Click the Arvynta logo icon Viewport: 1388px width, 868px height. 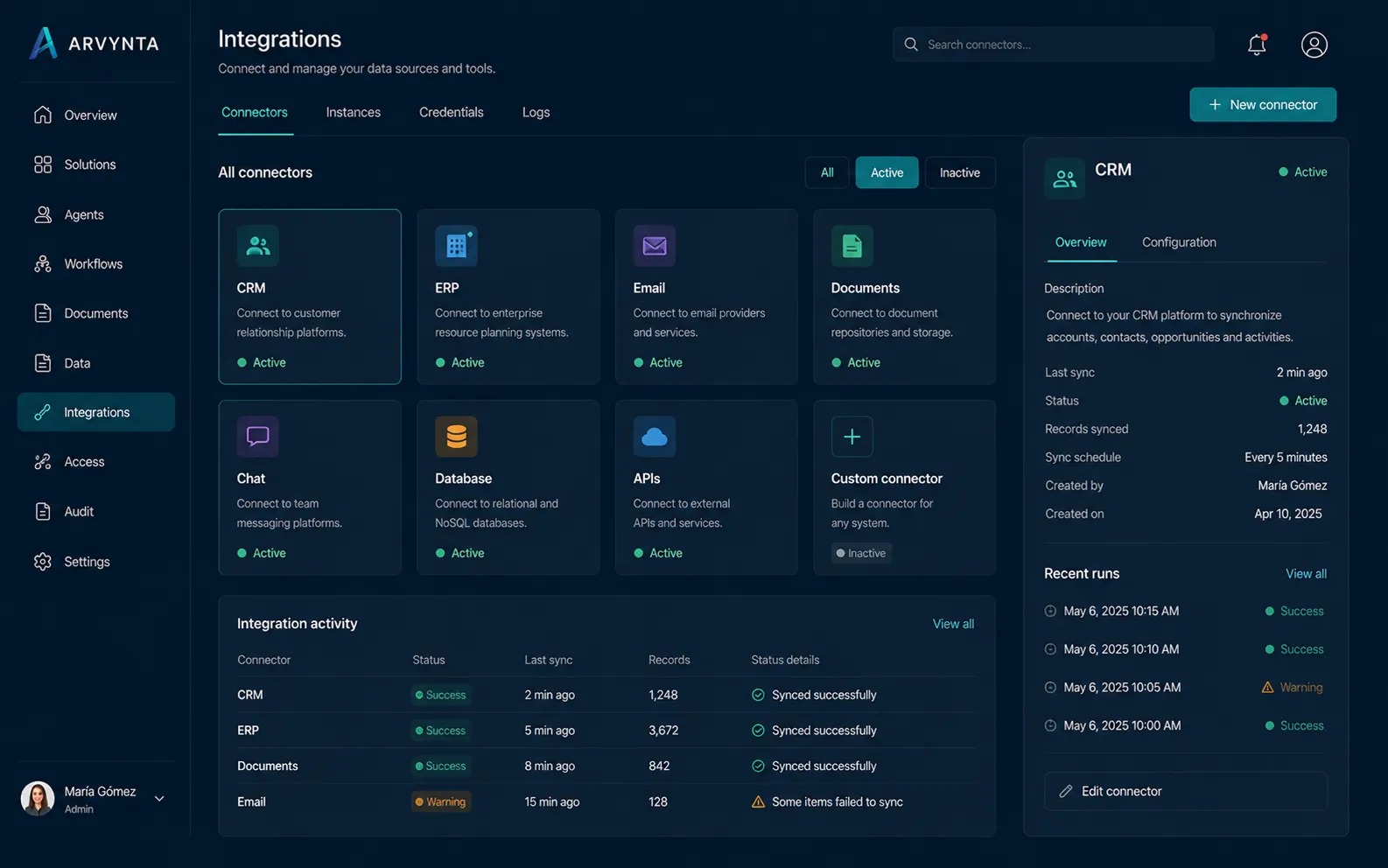43,43
